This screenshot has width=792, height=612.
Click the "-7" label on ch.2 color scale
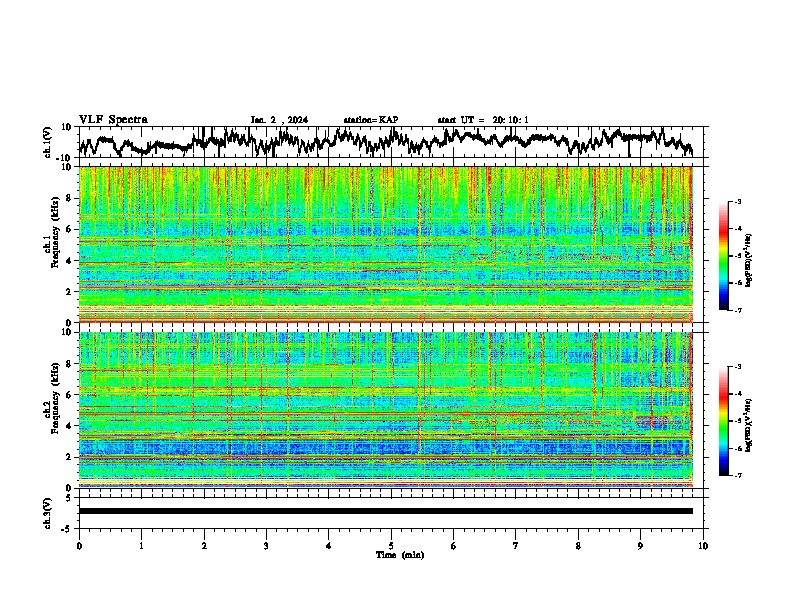click(x=737, y=475)
